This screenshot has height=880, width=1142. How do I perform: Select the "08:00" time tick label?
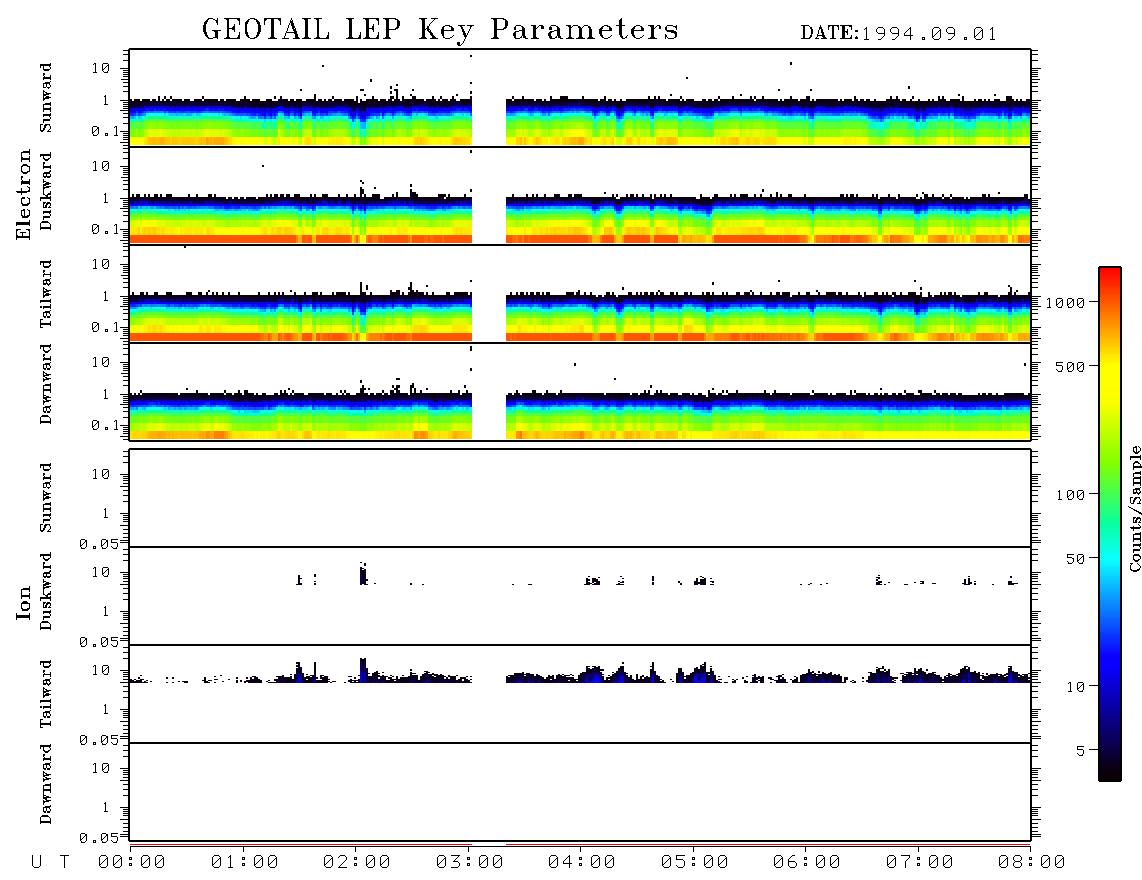click(x=1032, y=862)
